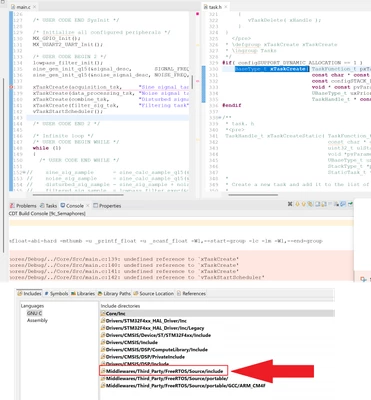Image resolution: width=371 pixels, height=400 pixels.
Task: Open the References settings tab
Action: (x=191, y=294)
